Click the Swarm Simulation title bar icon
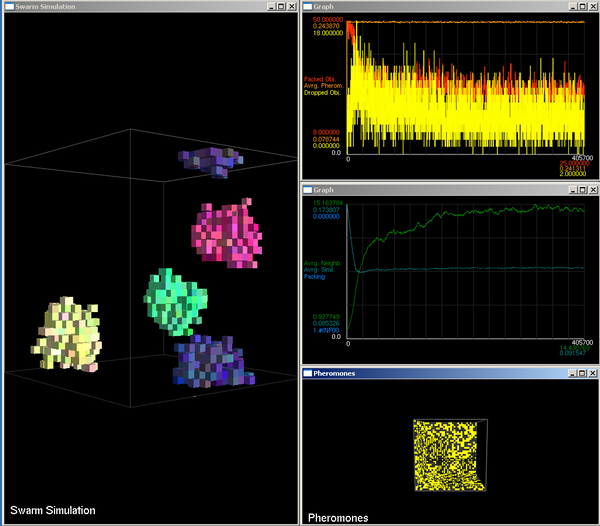The image size is (600, 526). [x=9, y=6]
